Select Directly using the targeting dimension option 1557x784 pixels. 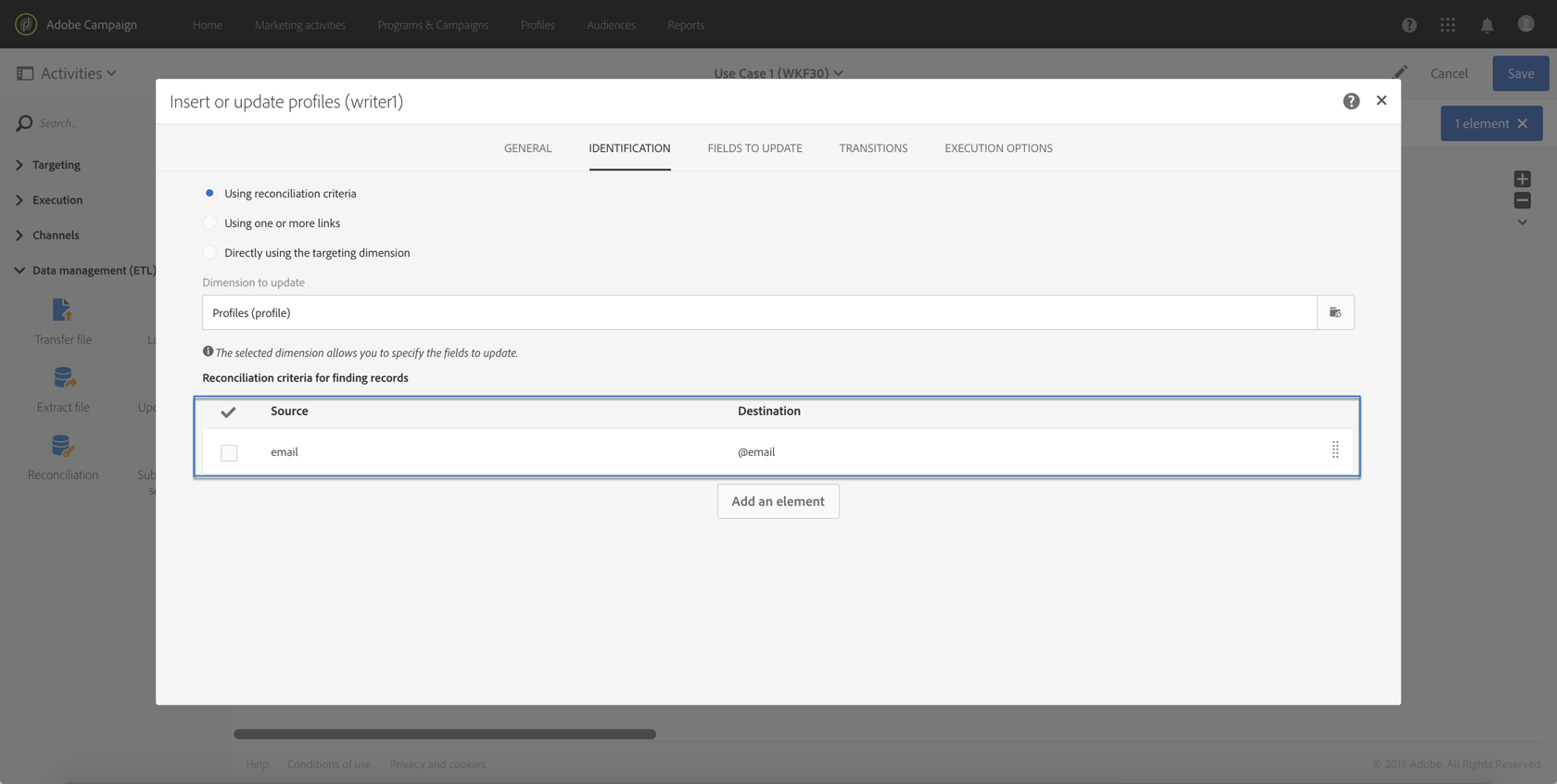(209, 252)
